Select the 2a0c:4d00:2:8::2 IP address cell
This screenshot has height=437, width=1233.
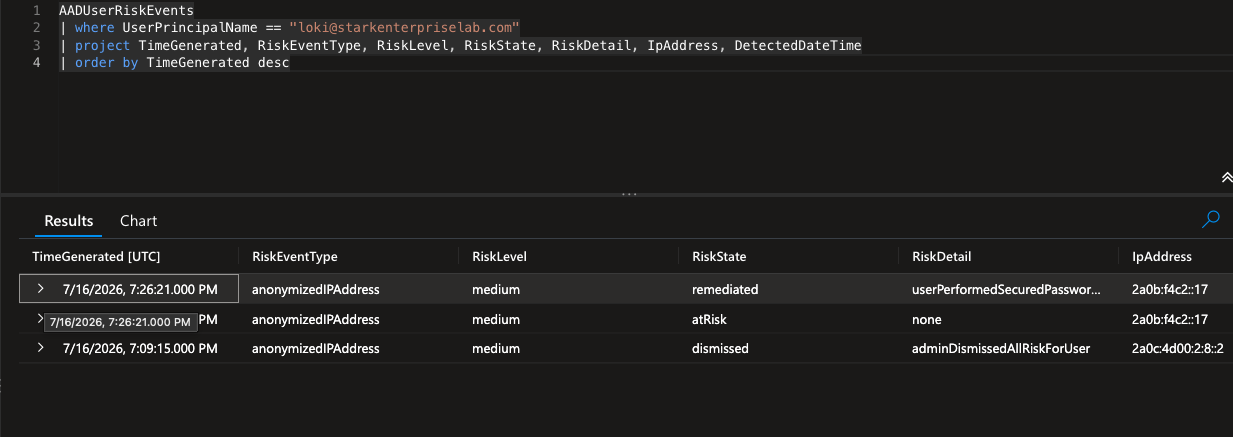tap(1176, 348)
